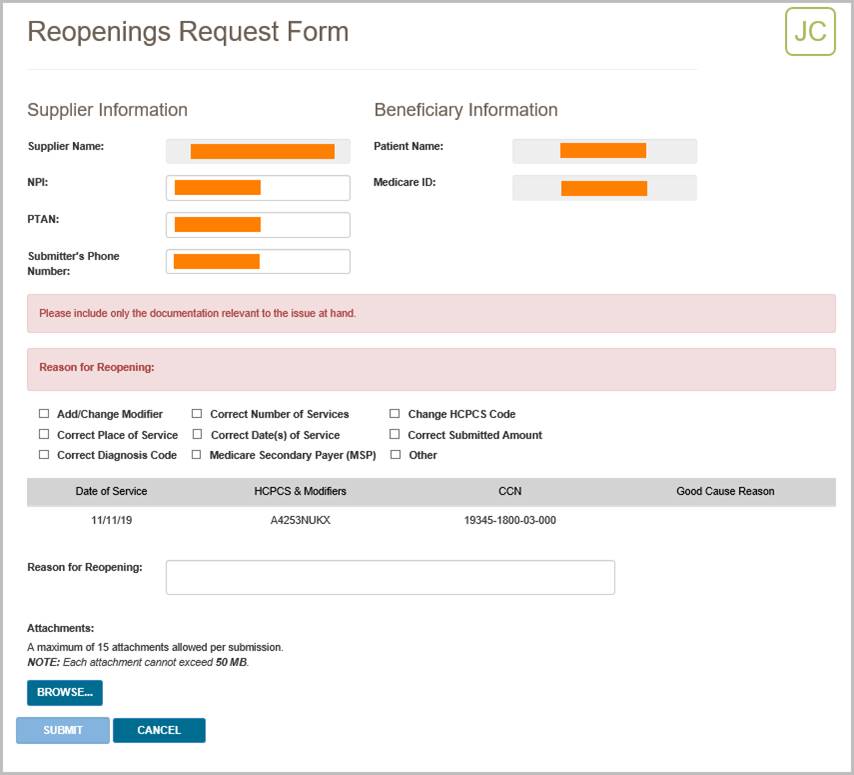Image resolution: width=854 pixels, height=775 pixels.
Task: Check the Change HCPCS Code box
Action: click(397, 413)
